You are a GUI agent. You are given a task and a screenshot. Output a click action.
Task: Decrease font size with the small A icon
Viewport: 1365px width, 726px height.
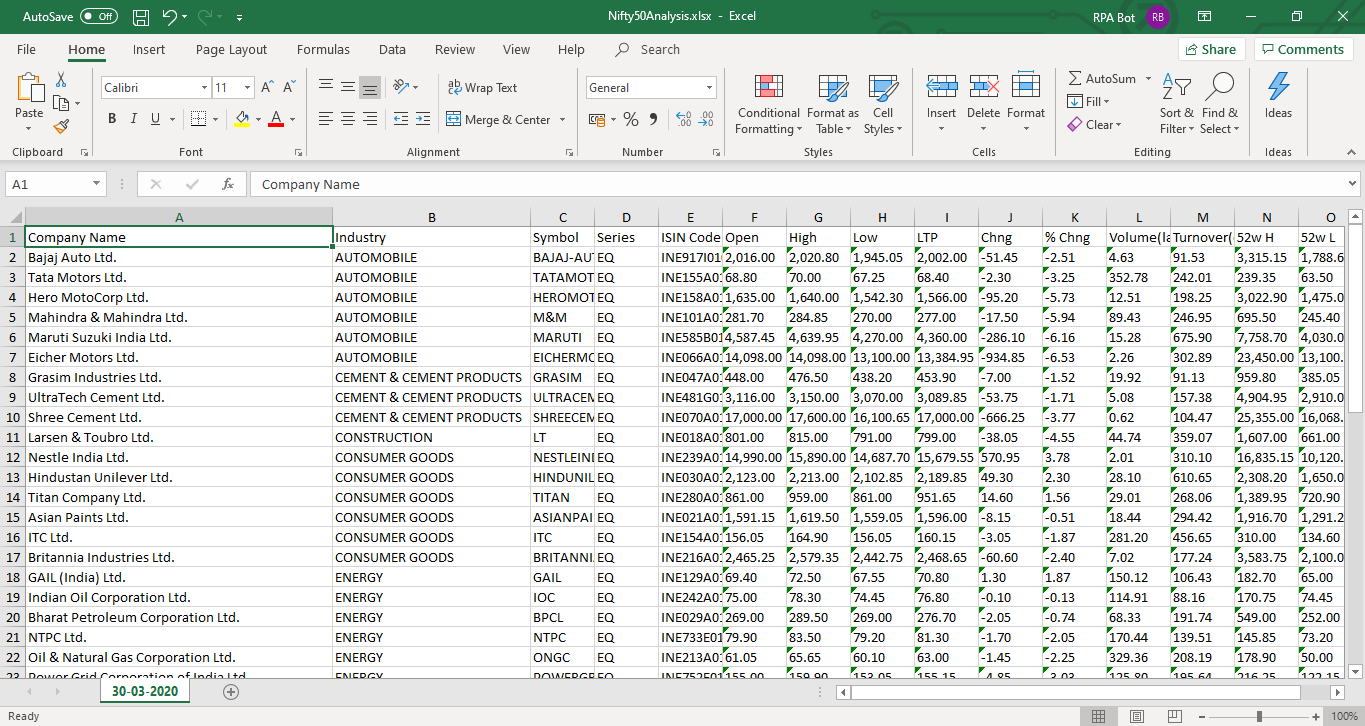click(x=289, y=88)
